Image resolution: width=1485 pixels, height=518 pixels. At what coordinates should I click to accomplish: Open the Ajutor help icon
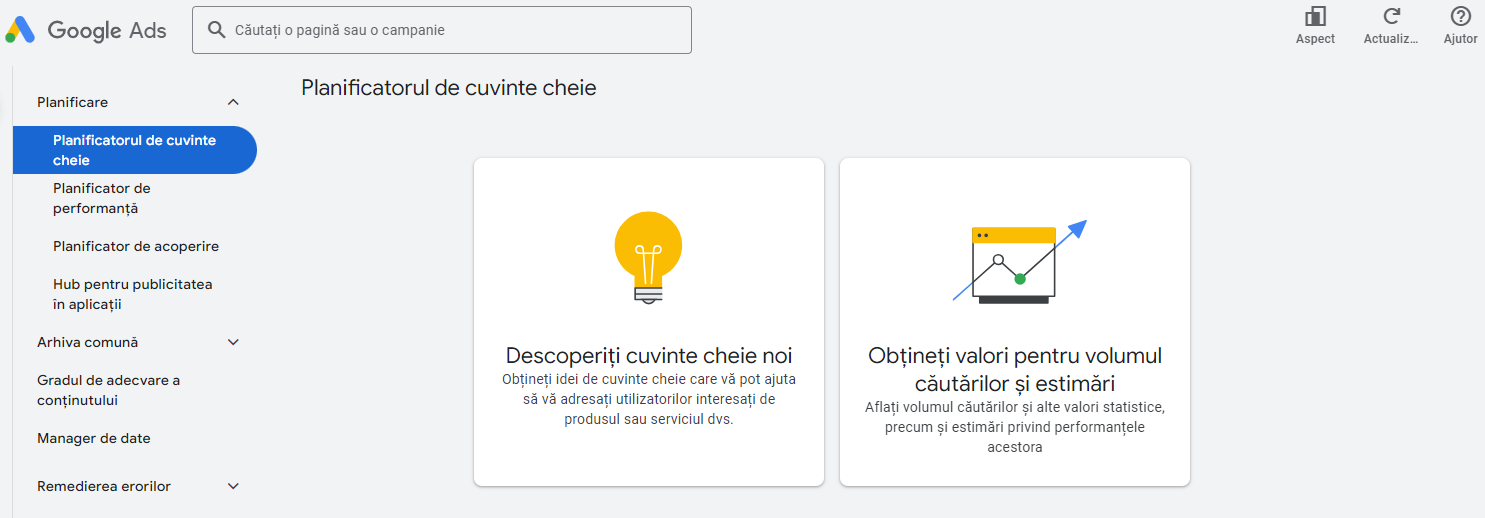tap(1460, 17)
